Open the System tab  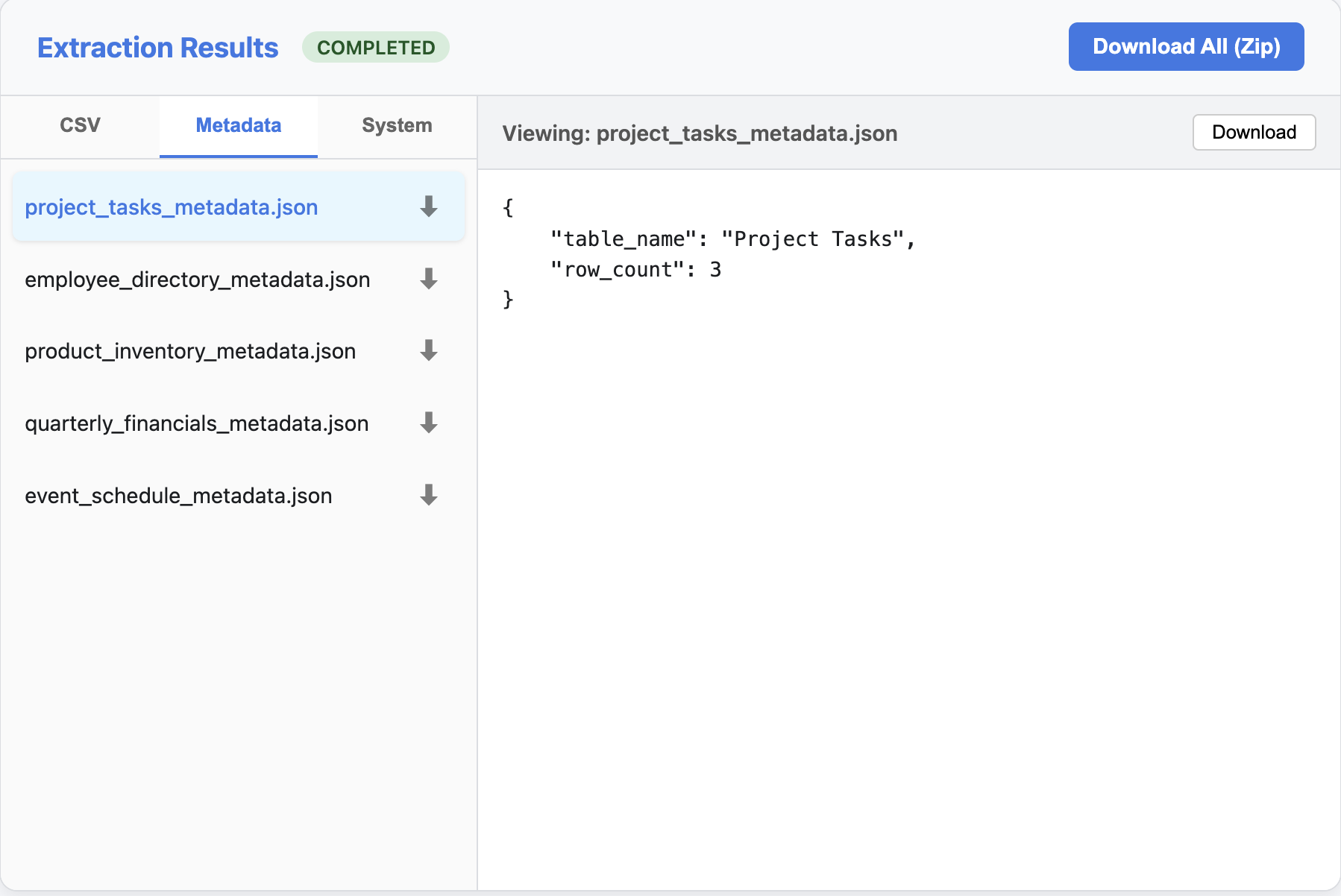click(397, 125)
